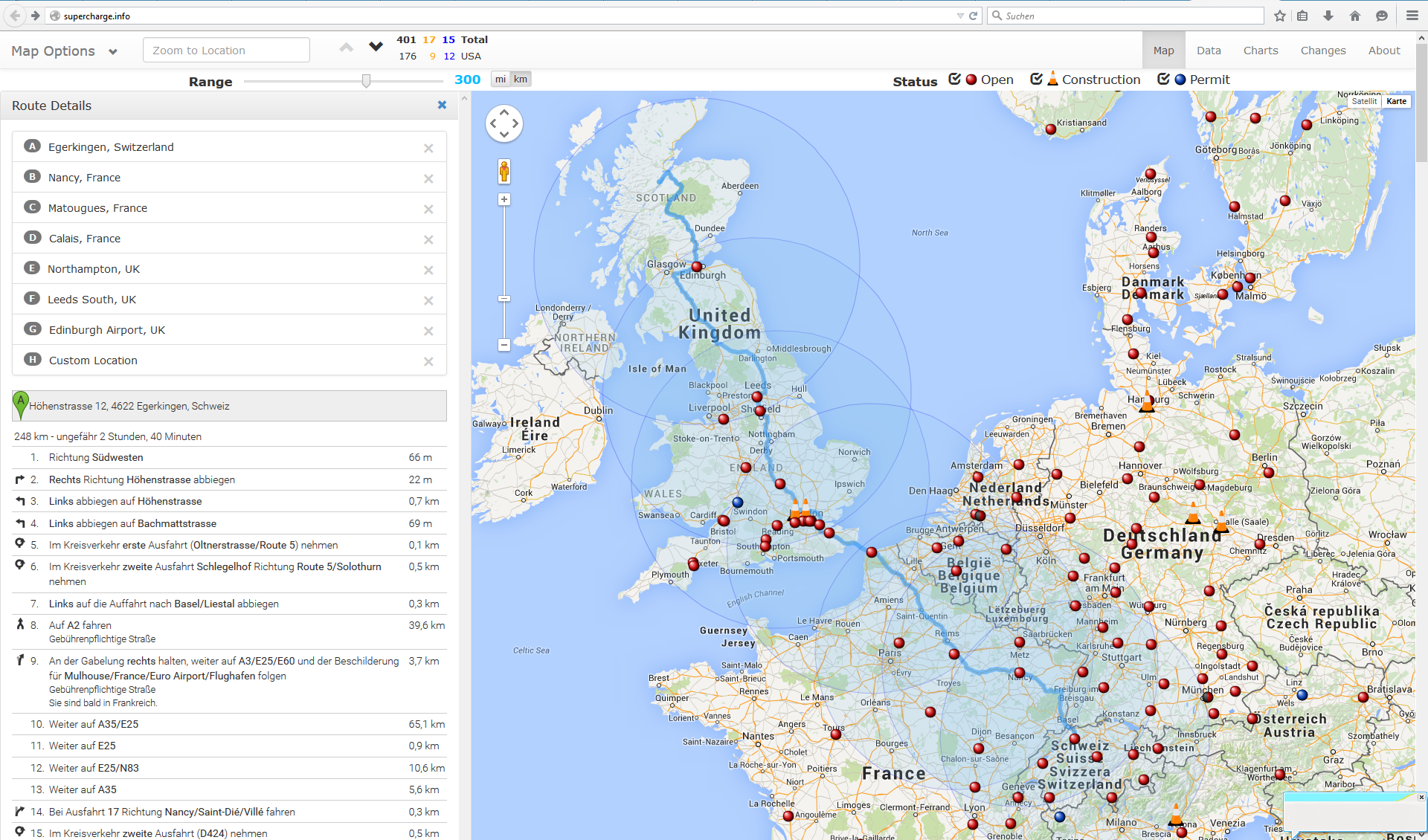Click the up chevron beside the totals

click(346, 47)
